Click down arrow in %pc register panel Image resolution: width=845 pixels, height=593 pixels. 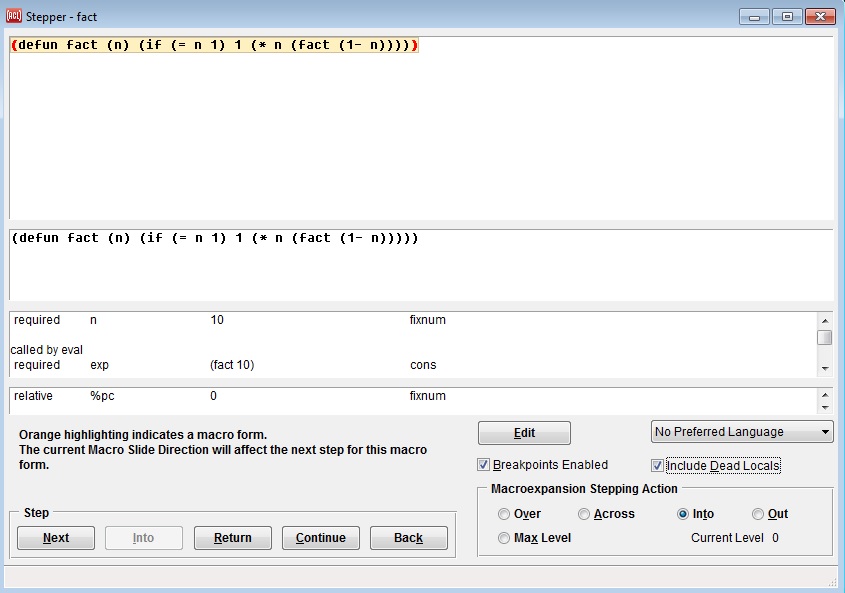(824, 407)
